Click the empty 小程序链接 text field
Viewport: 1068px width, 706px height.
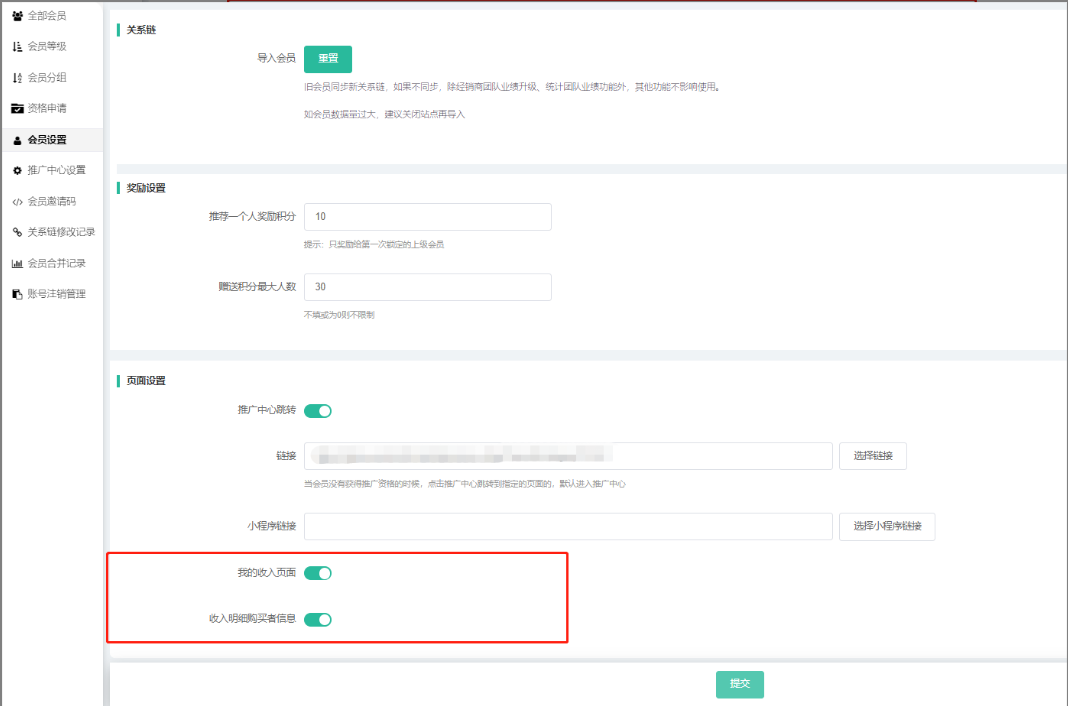coord(567,526)
